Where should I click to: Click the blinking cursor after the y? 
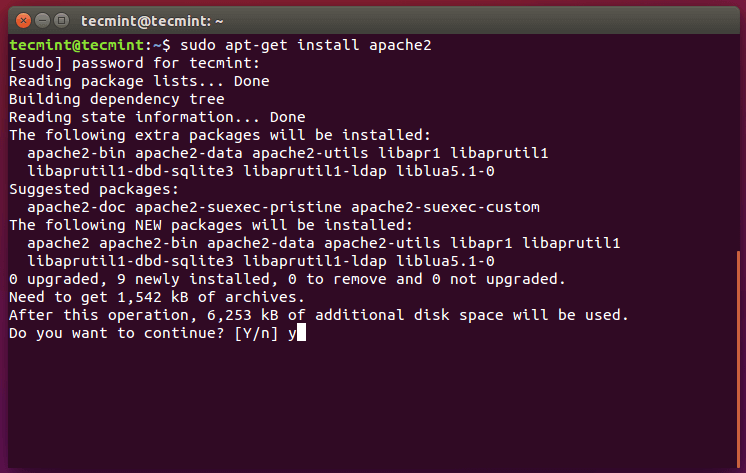pos(301,333)
